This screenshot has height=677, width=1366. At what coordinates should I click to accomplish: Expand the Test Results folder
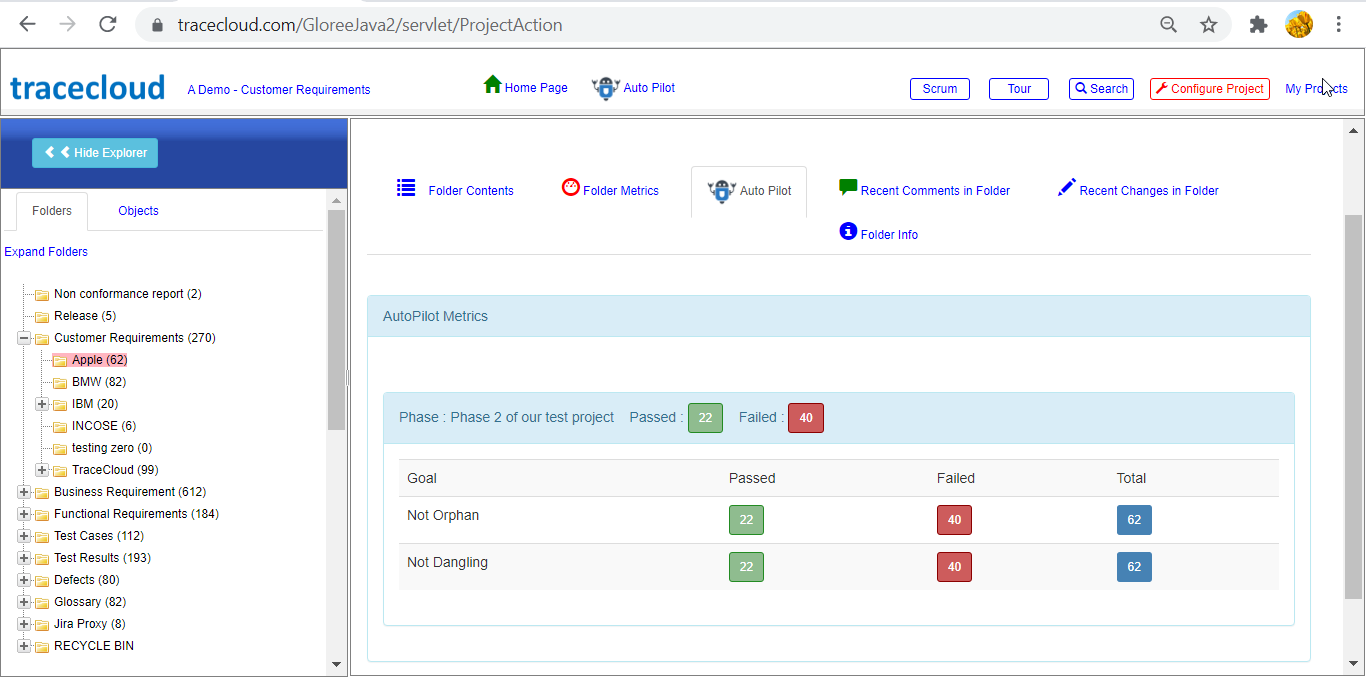point(24,558)
